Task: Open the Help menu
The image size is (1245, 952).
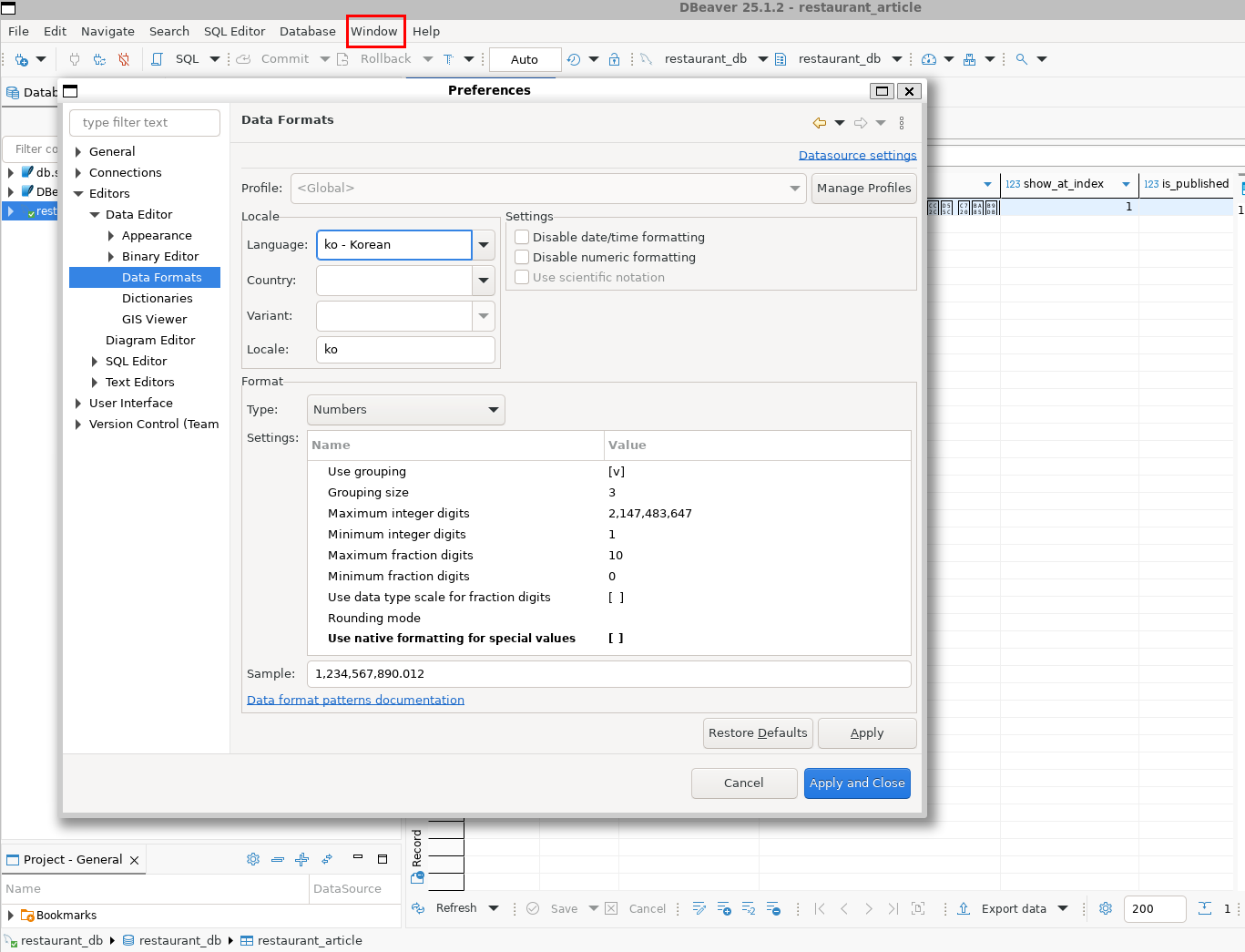Action: (426, 31)
